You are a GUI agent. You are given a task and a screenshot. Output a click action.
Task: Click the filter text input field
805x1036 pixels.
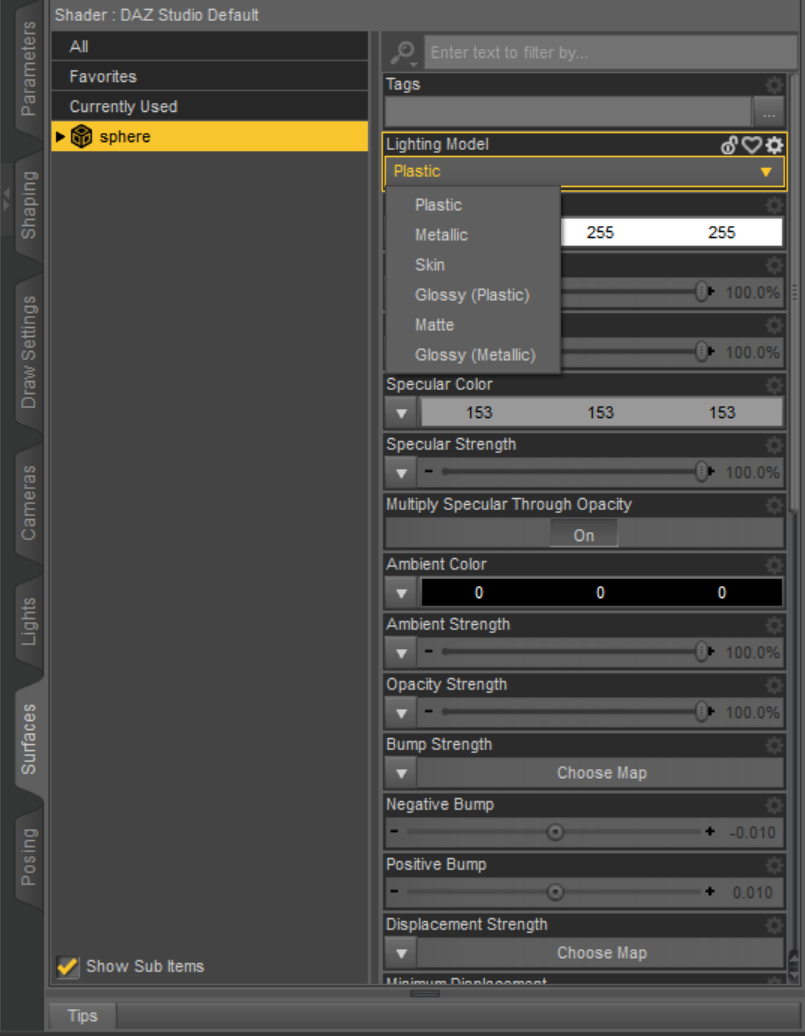[x=610, y=53]
